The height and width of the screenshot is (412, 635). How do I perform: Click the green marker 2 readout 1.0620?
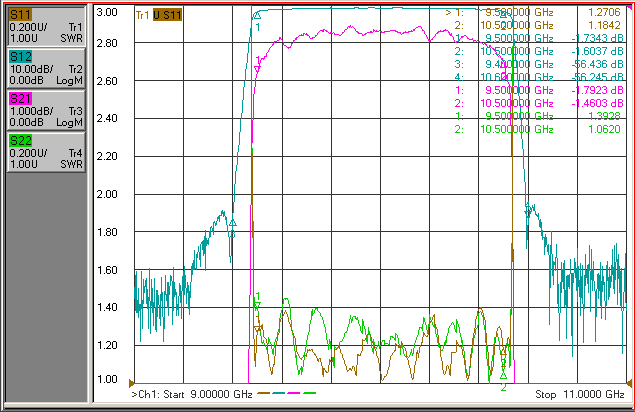(x=604, y=129)
